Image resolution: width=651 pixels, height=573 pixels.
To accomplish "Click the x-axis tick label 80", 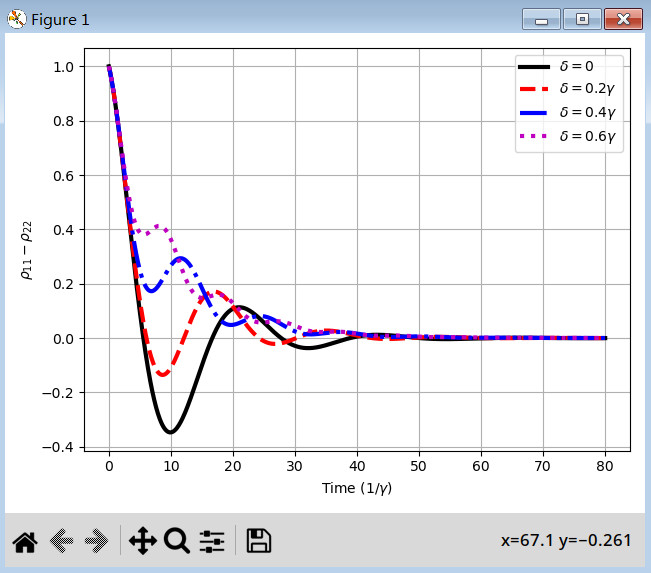I will 605,466.
